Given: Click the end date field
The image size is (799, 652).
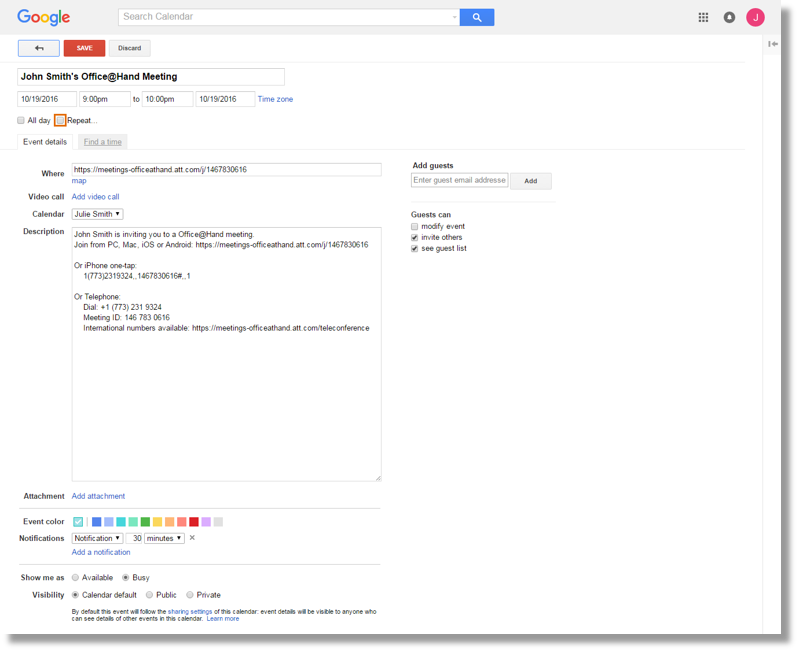Looking at the screenshot, I should click(225, 99).
